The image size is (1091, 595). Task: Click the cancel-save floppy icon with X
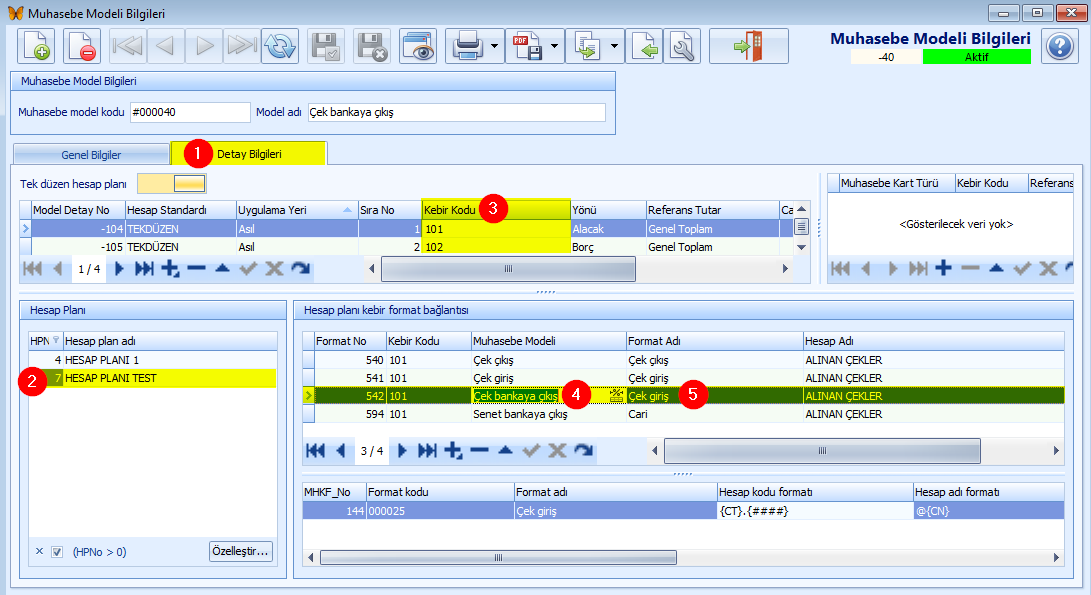click(372, 47)
